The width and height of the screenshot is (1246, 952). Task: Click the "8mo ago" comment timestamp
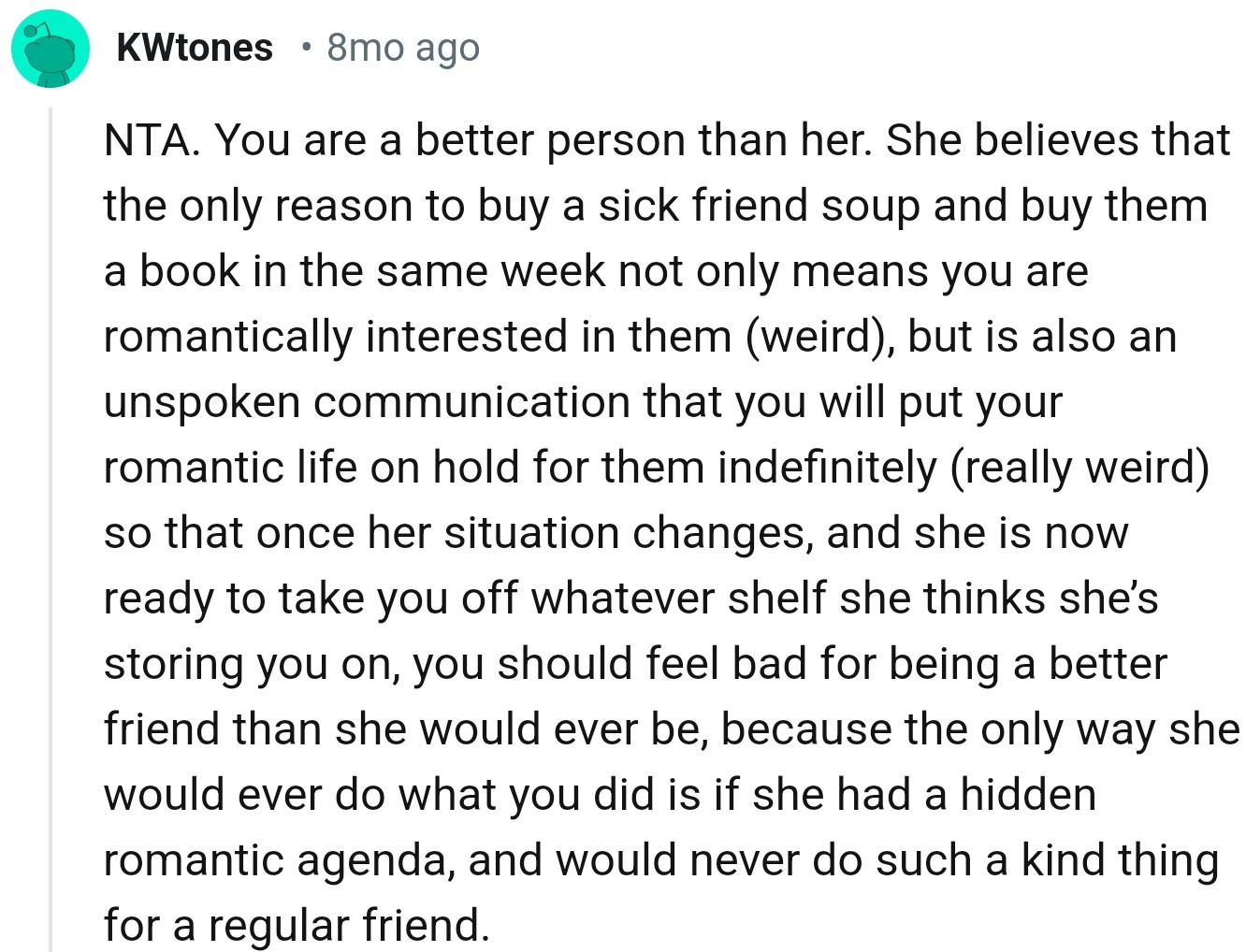(x=403, y=48)
